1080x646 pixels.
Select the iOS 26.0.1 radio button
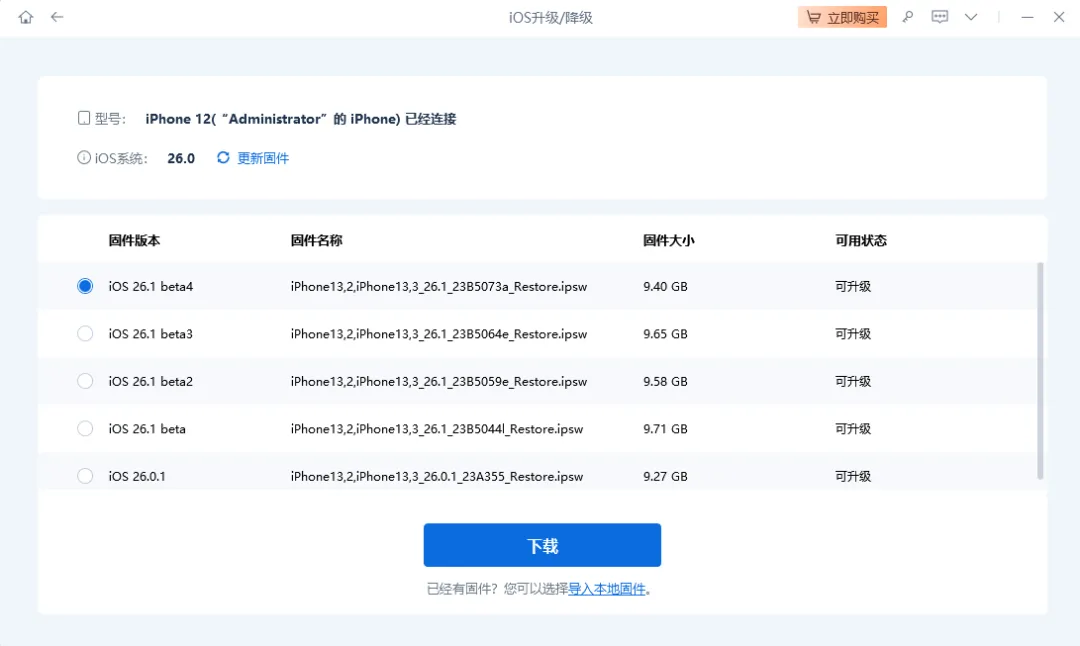coord(85,476)
